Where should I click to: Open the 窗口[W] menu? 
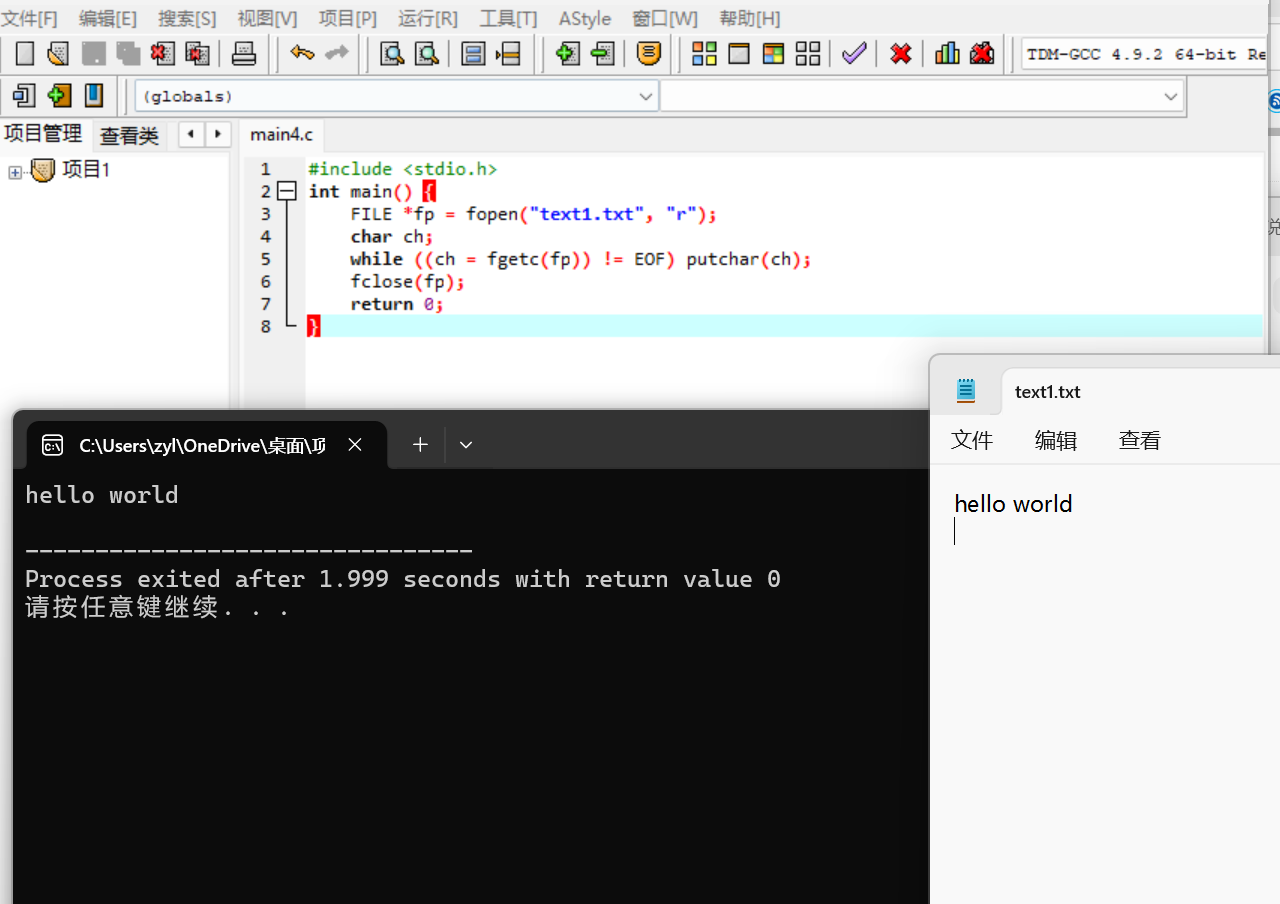pyautogui.click(x=665, y=18)
